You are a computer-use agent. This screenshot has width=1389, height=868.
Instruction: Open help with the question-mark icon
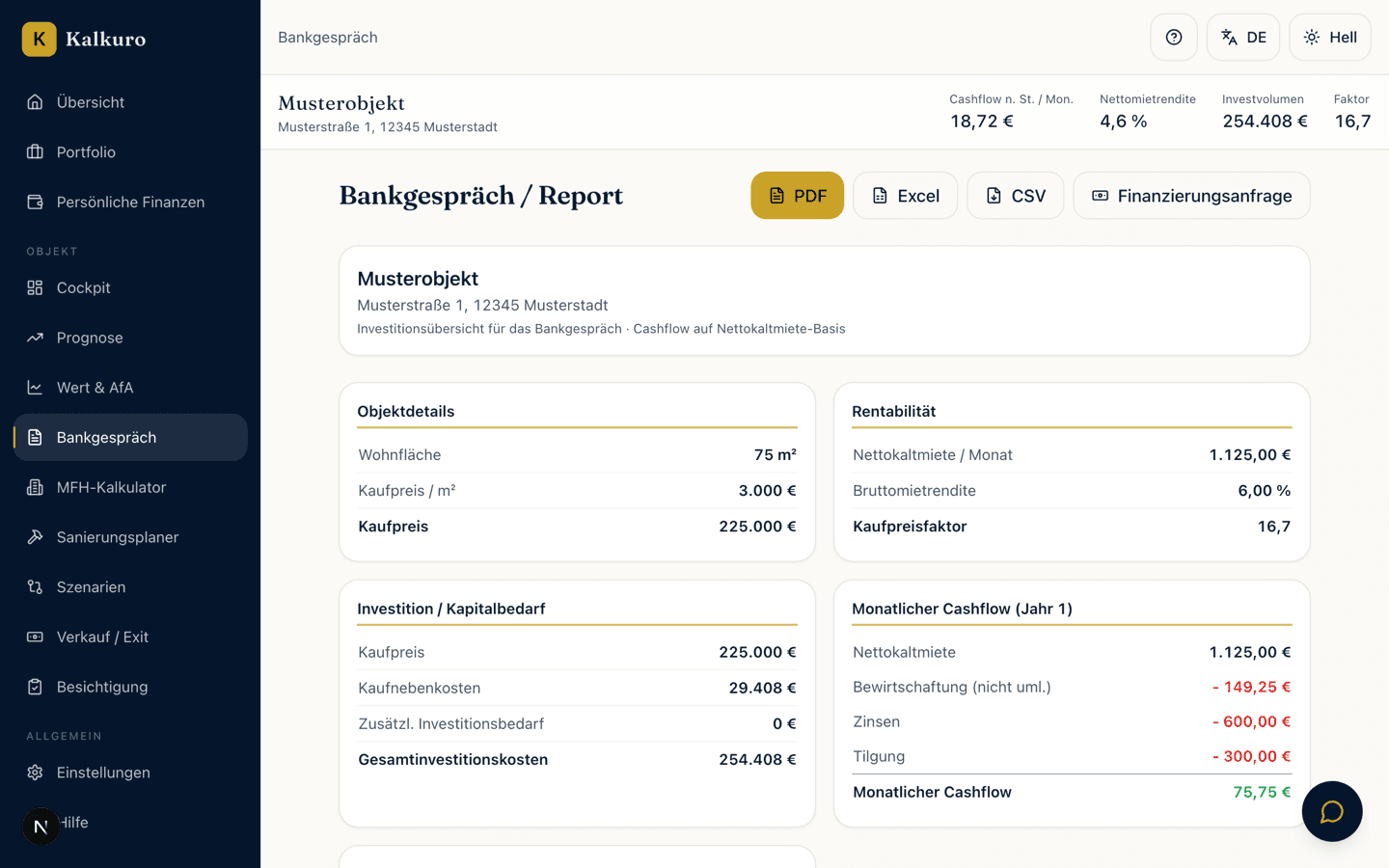[x=1174, y=38]
